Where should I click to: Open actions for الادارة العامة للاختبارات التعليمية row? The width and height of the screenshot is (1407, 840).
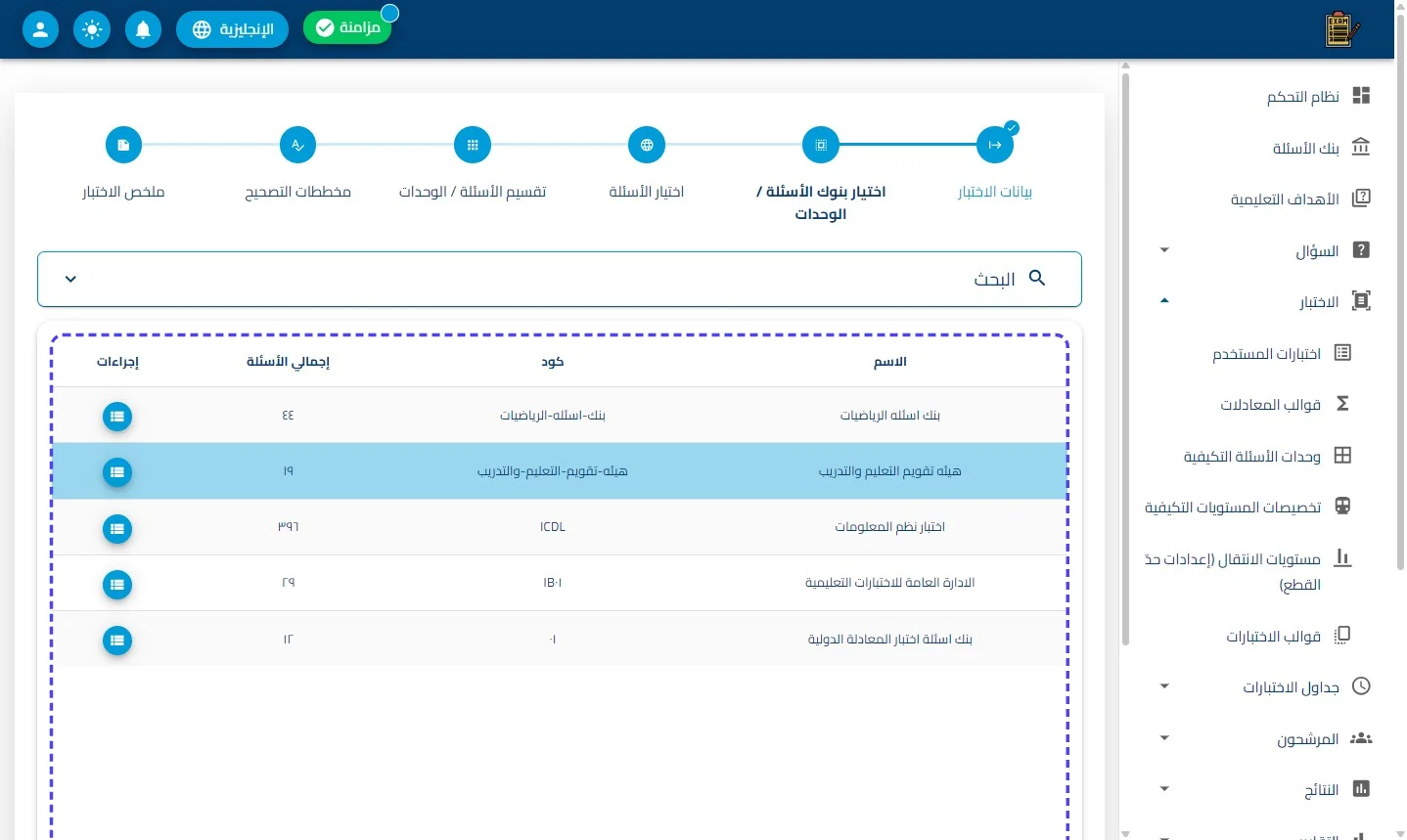pos(117,585)
